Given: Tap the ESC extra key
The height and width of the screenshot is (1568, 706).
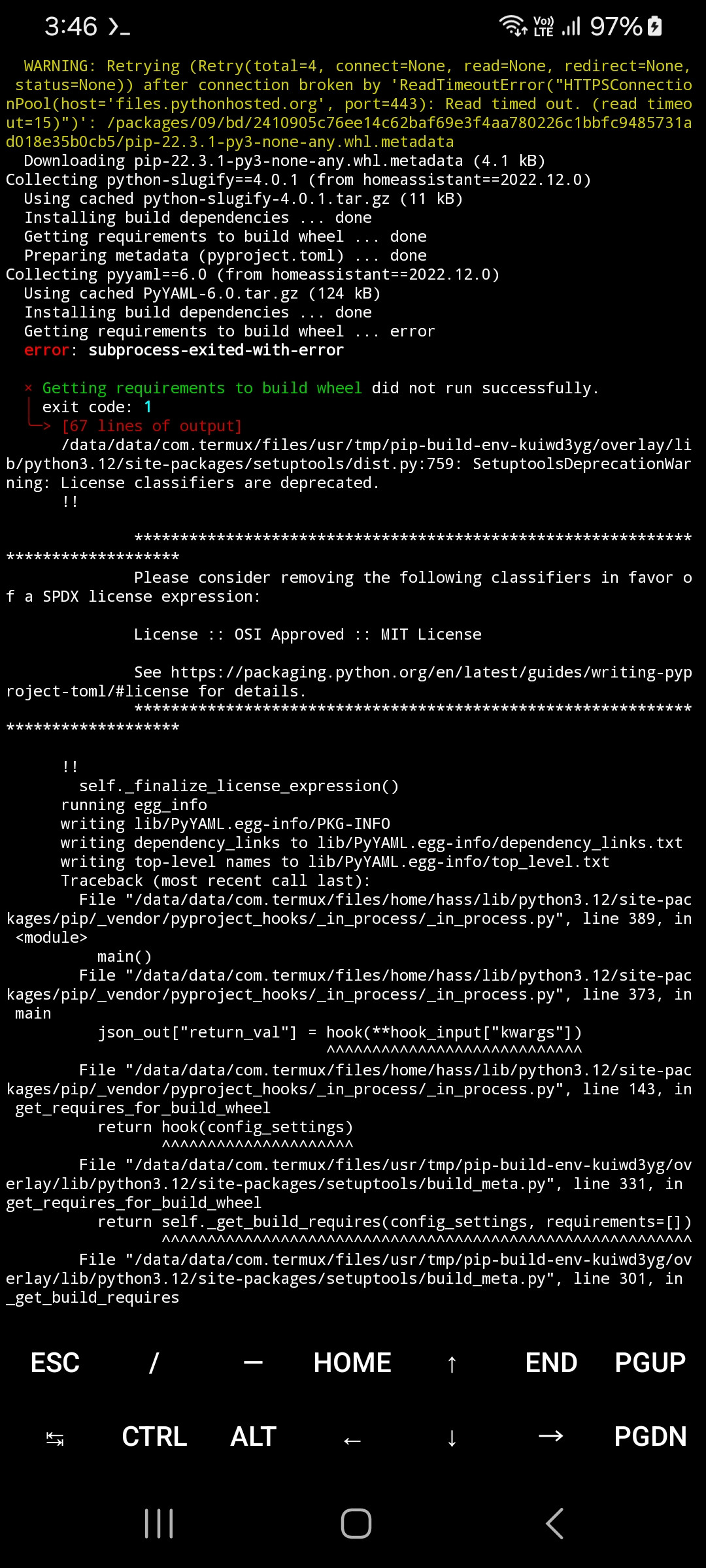Looking at the screenshot, I should 55,1363.
